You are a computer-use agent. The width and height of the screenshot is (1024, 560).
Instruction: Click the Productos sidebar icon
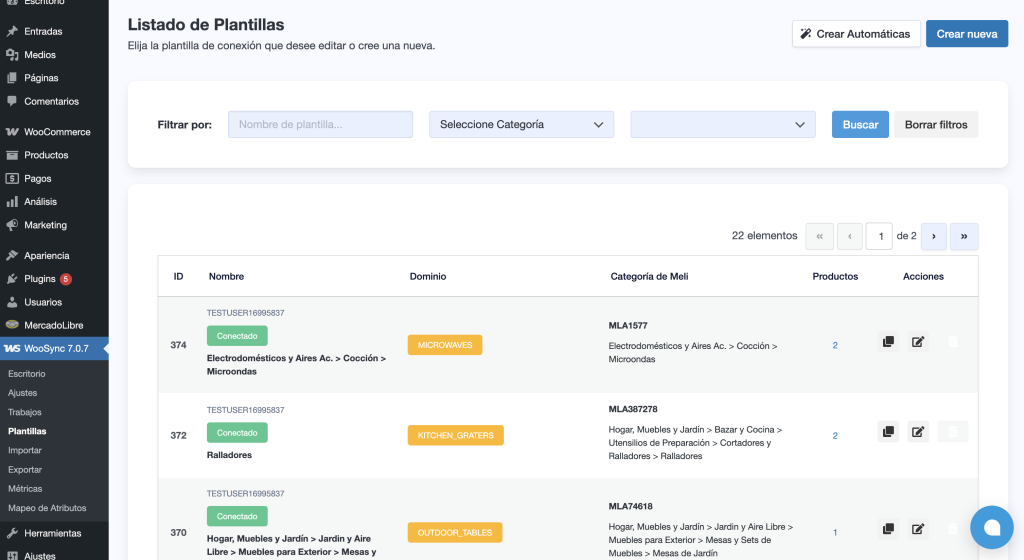pos(12,155)
